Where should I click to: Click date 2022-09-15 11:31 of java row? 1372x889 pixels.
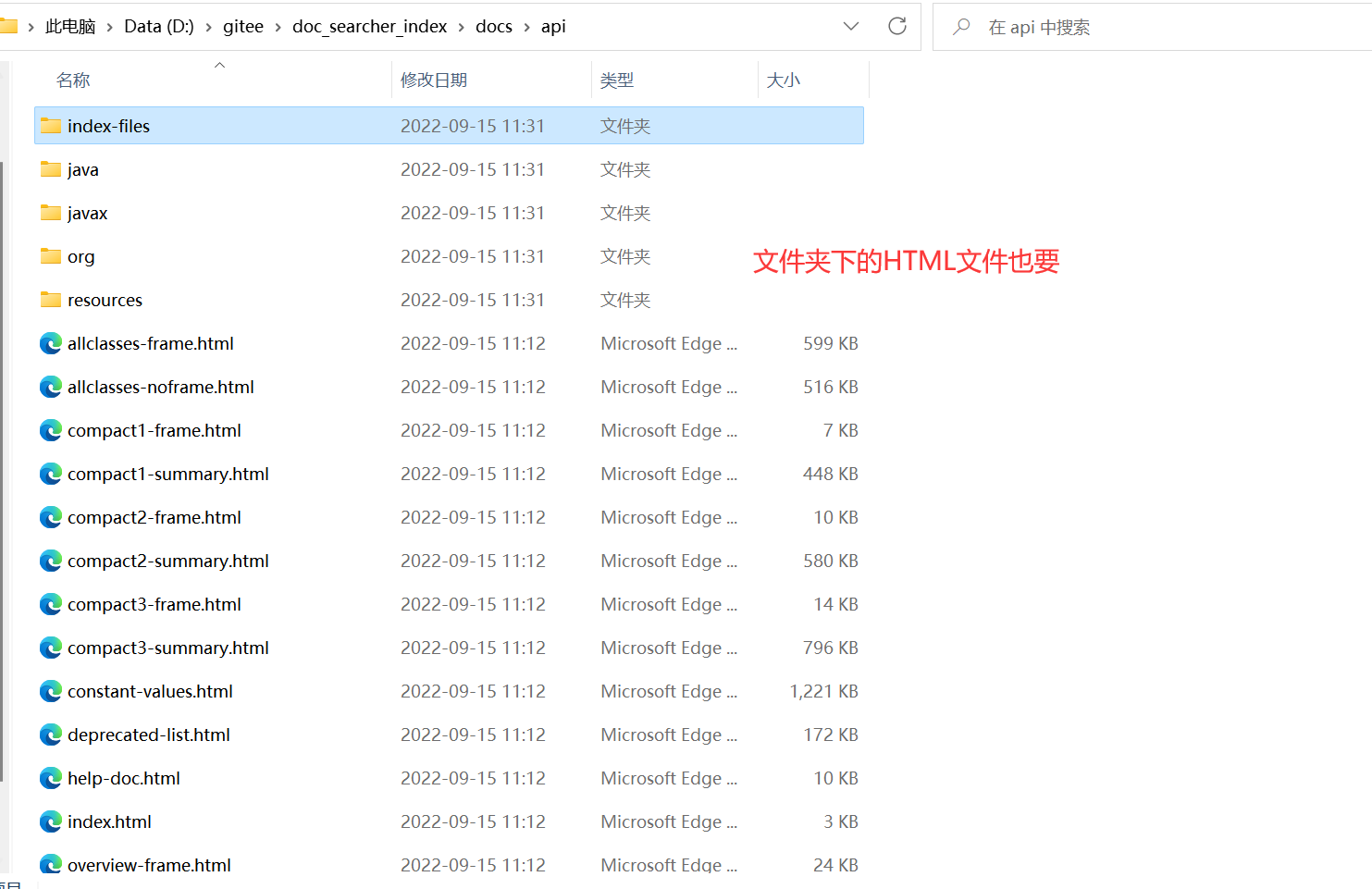pos(473,169)
